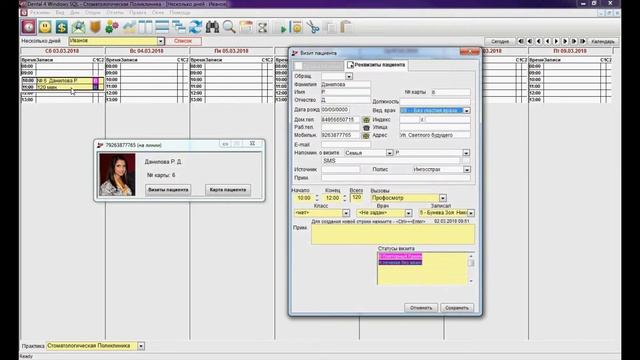Switch to the first tab in visit dialog
Viewport: 640px width, 360px height.
coord(319,65)
